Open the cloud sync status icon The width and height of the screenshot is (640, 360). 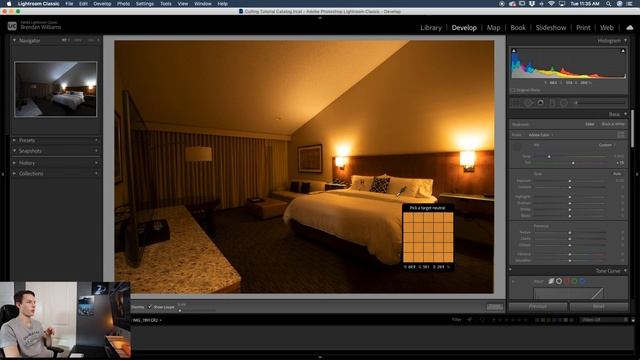pos(630,27)
